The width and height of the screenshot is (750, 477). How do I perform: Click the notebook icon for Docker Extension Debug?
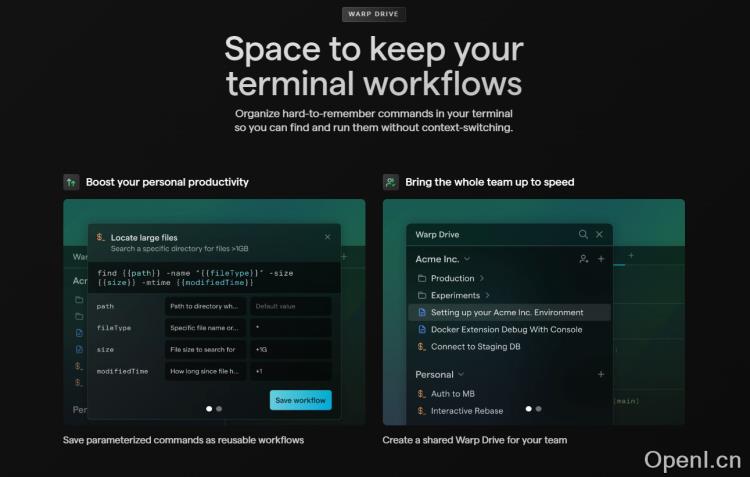click(422, 329)
